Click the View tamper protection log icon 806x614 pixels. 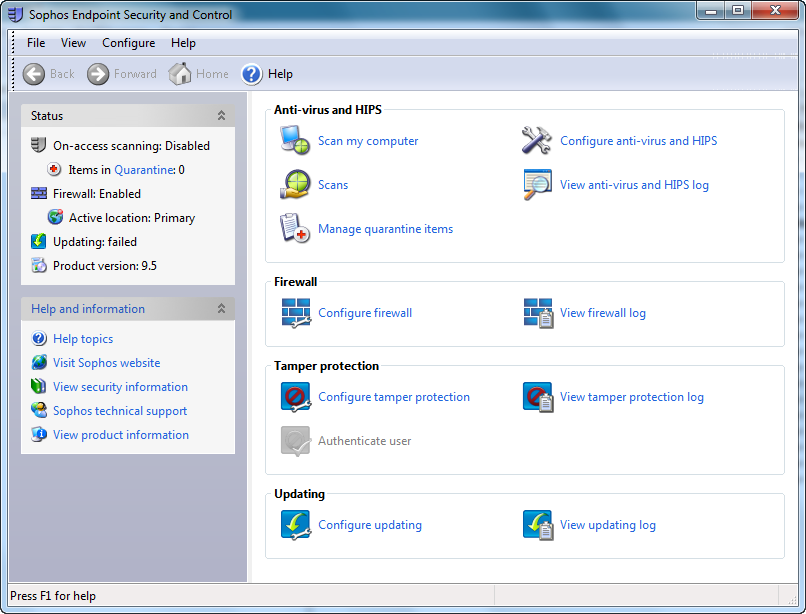pyautogui.click(x=537, y=397)
